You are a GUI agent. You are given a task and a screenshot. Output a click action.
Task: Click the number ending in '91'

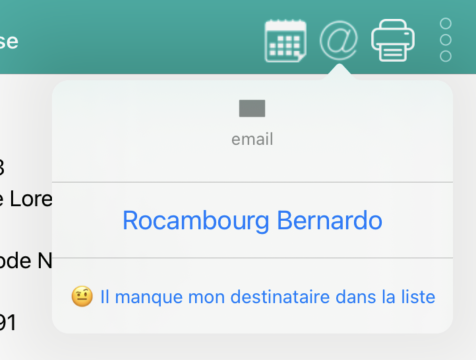(8, 323)
